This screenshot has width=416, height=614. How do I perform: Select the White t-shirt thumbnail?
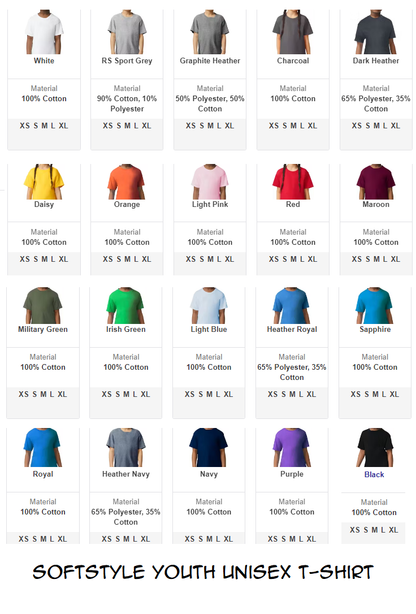(x=44, y=32)
